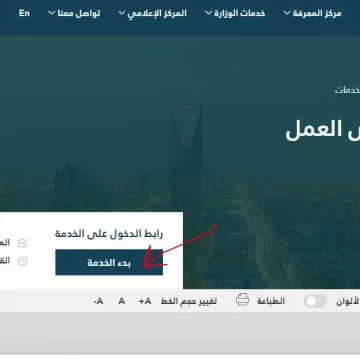Click the lower checkmark circle icon
360x360 pixels.
[22, 261]
